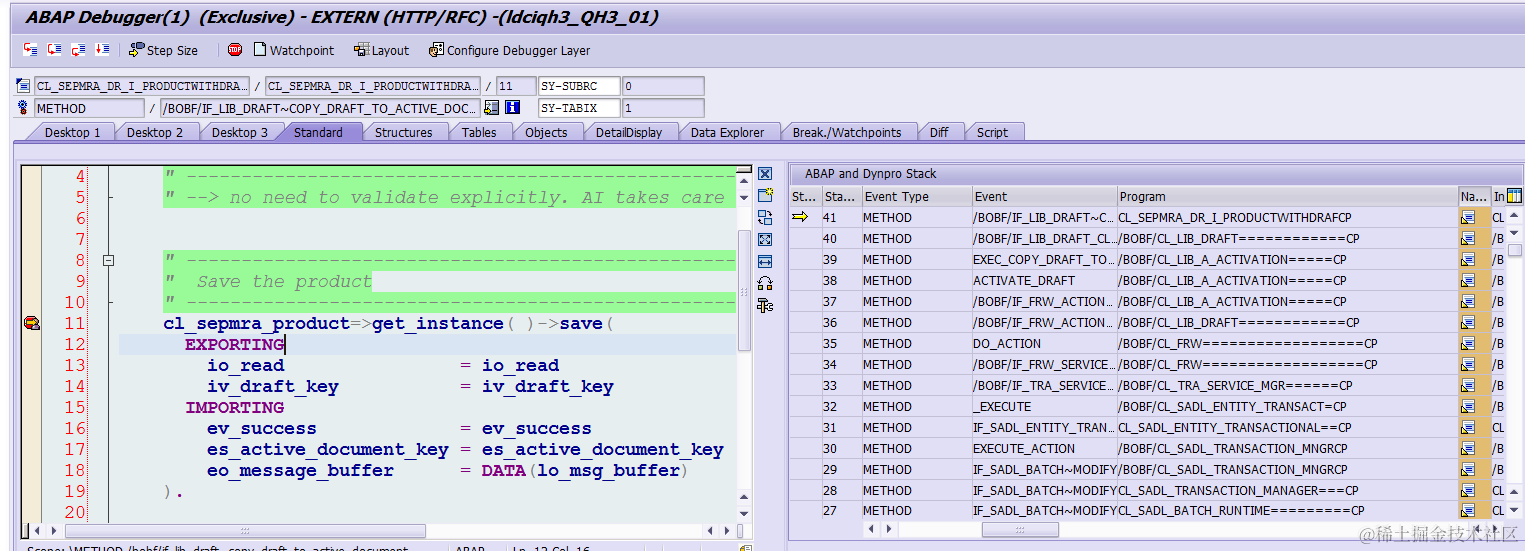Select the EXECUTE_ACTION stack event
Screen dimensions: 1525x551
pos(1043,448)
